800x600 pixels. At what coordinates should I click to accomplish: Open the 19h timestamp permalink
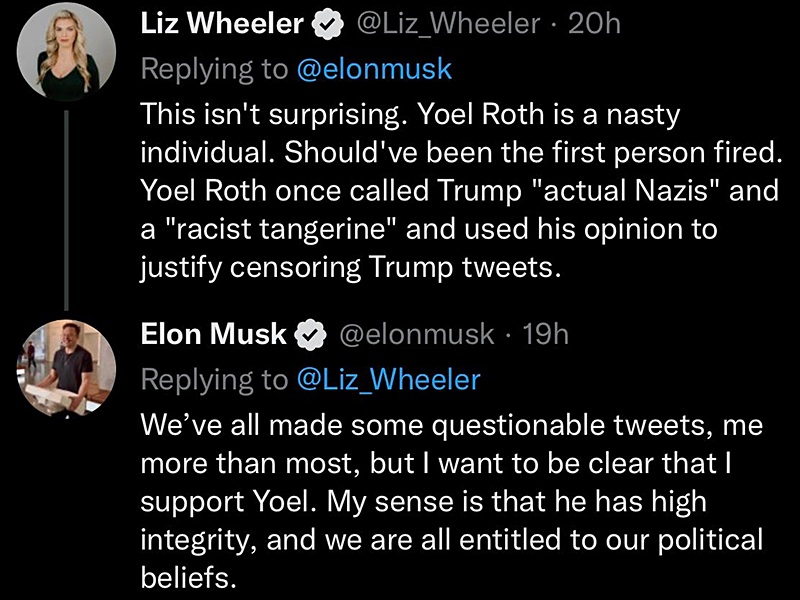[545, 334]
